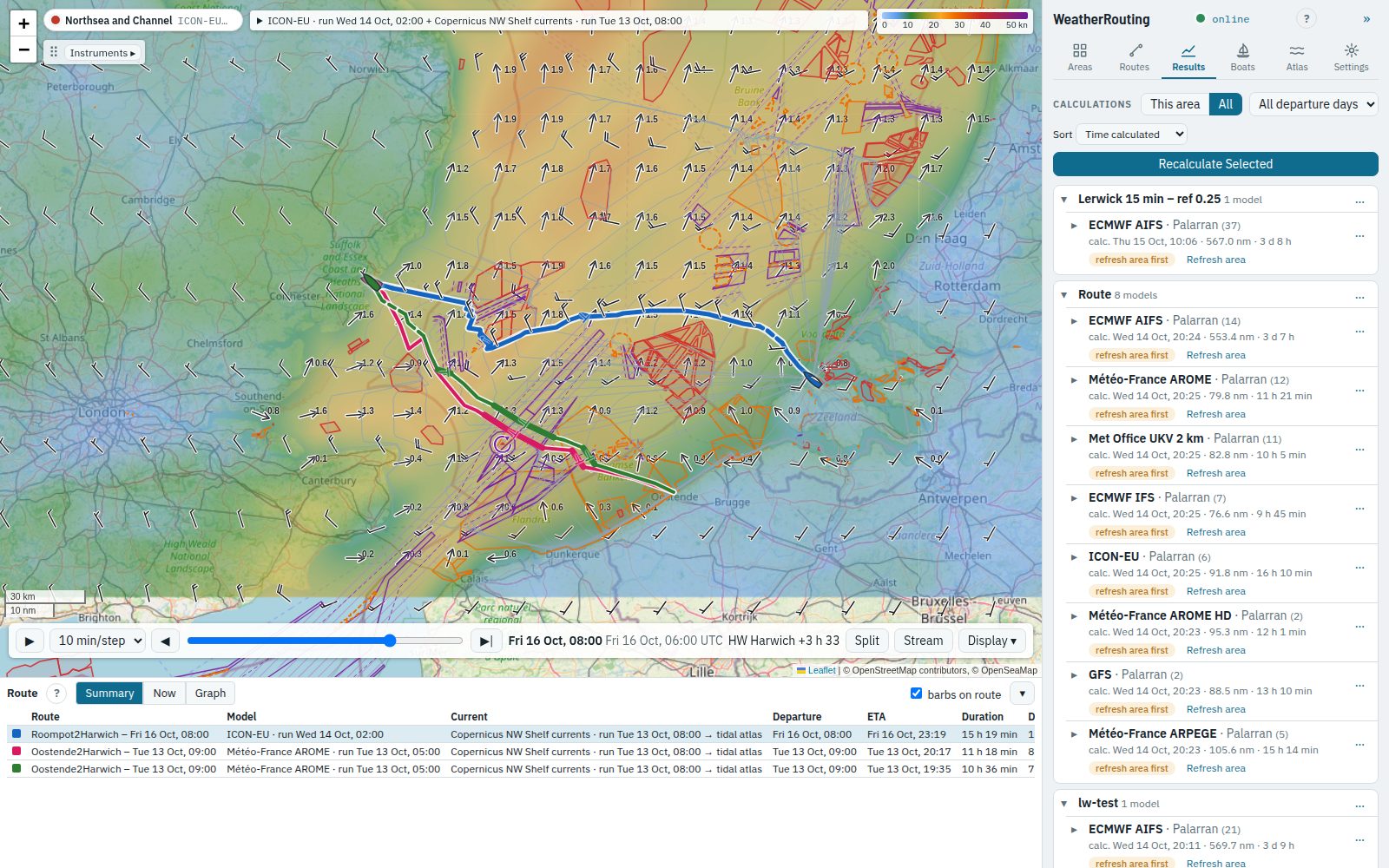The width and height of the screenshot is (1389, 868).
Task: Open Route panel help question mark
Action: pyautogui.click(x=56, y=693)
